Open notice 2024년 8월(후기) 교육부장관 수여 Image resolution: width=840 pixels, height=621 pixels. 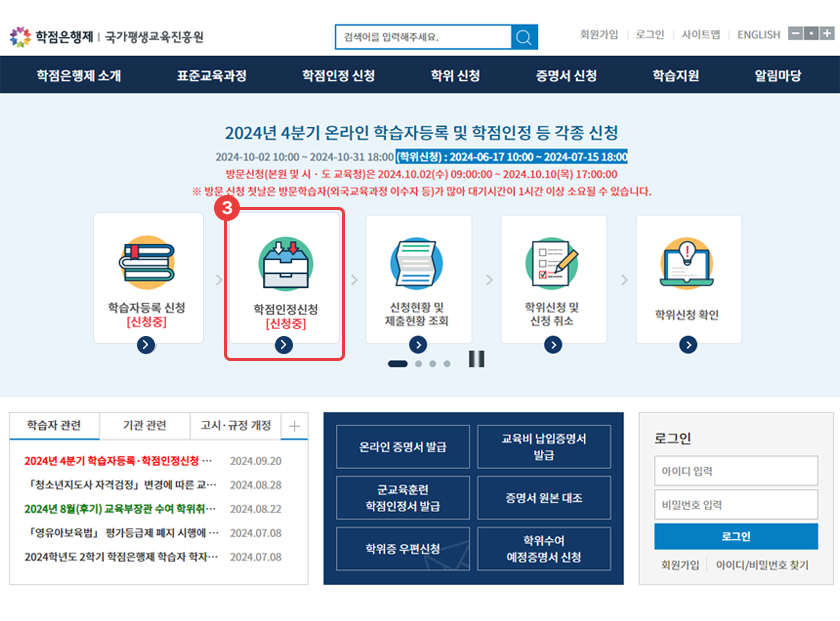120,509
